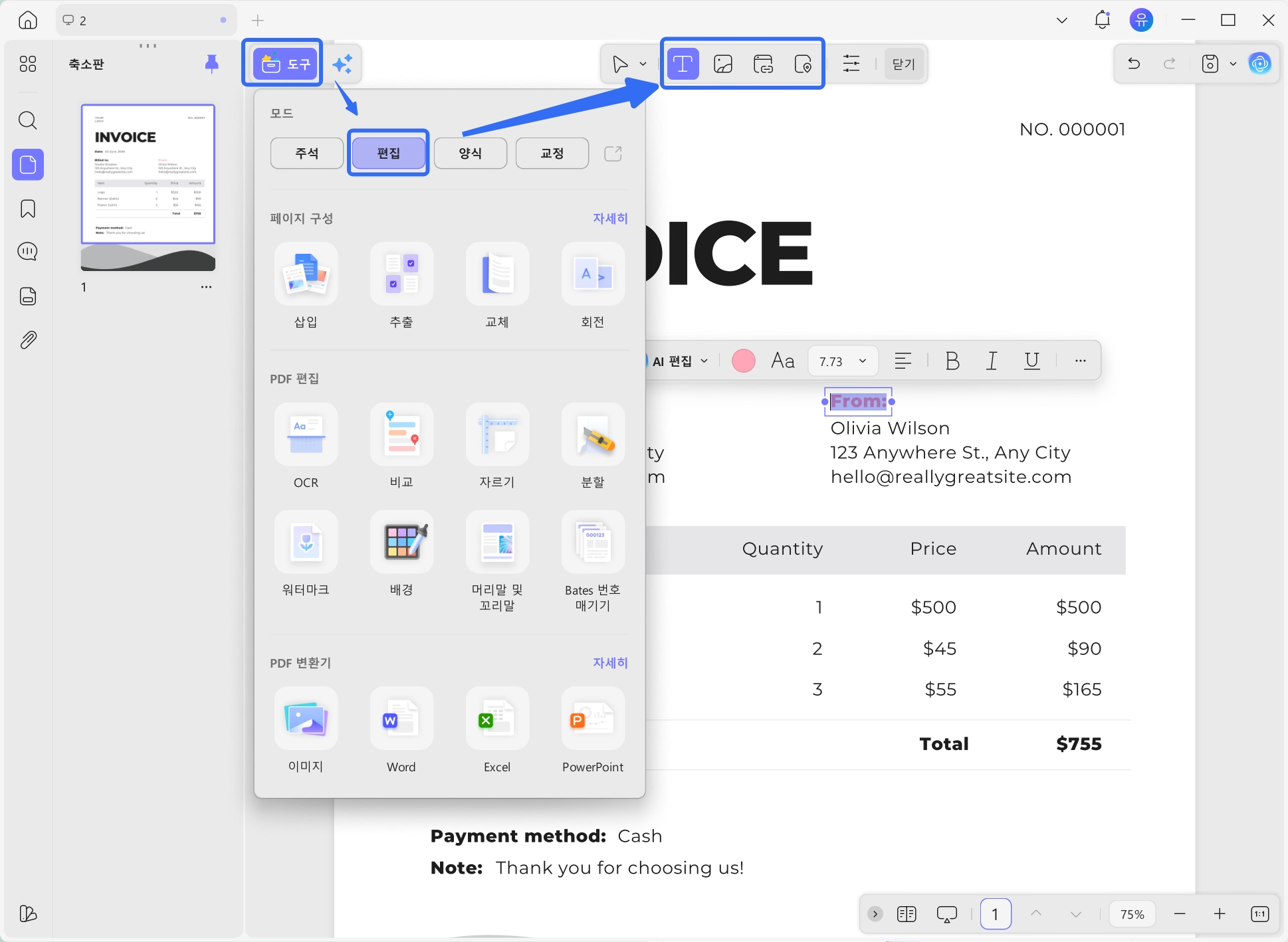The width and height of the screenshot is (1288, 942).
Task: Select the link edit tool icon
Action: point(763,64)
